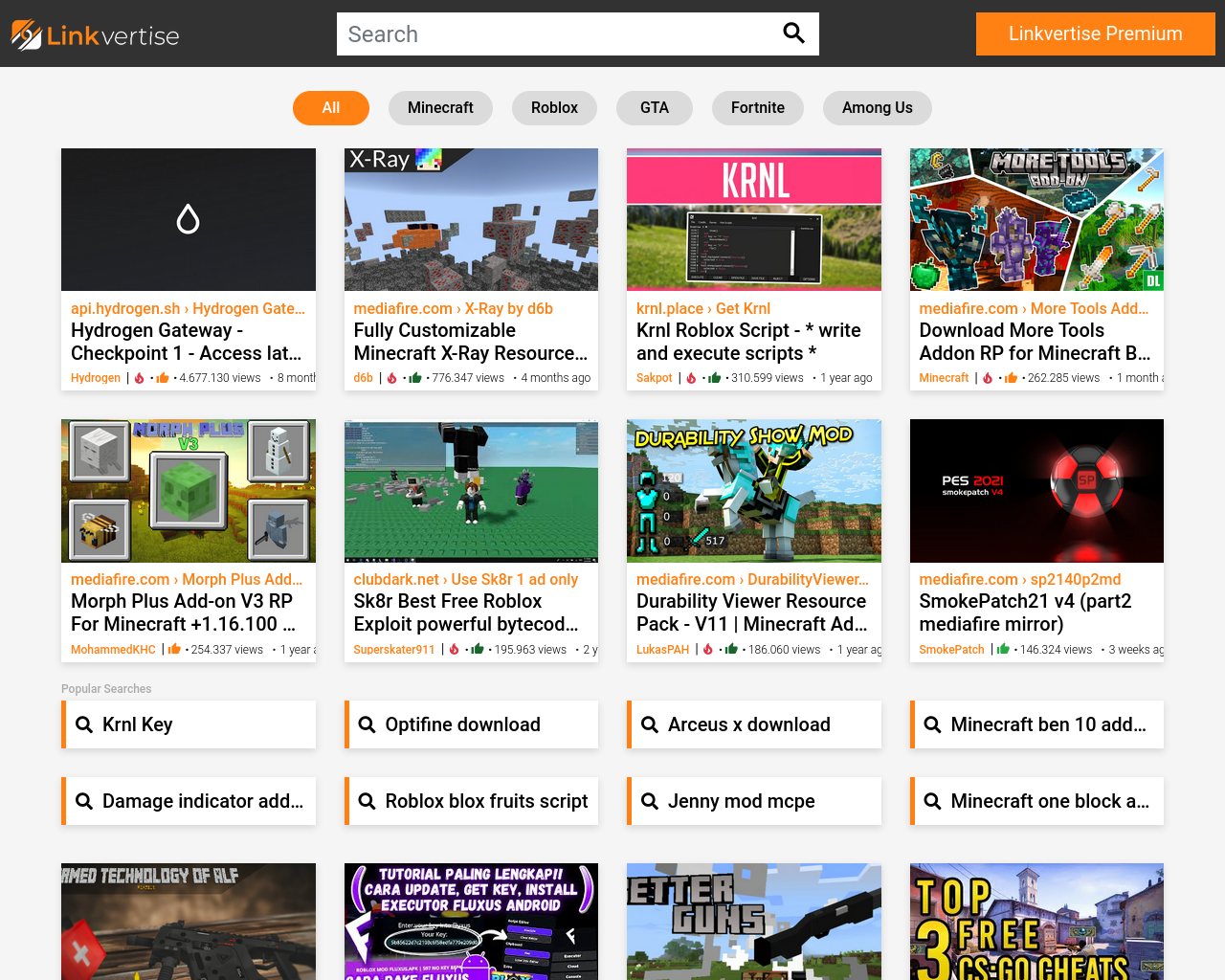Screen dimensions: 1225x980
Task: Open the Sk8r Roblox gameplay thumbnail
Action: (471, 491)
